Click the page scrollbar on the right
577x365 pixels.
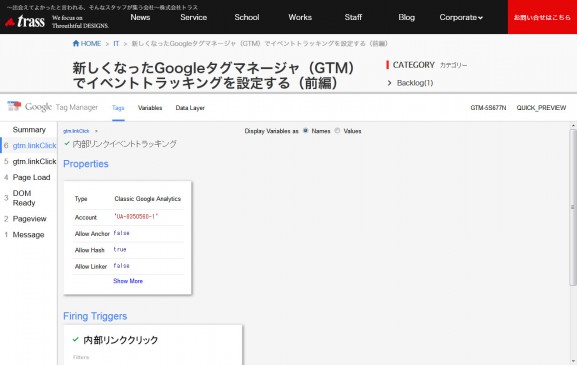[x=573, y=206]
